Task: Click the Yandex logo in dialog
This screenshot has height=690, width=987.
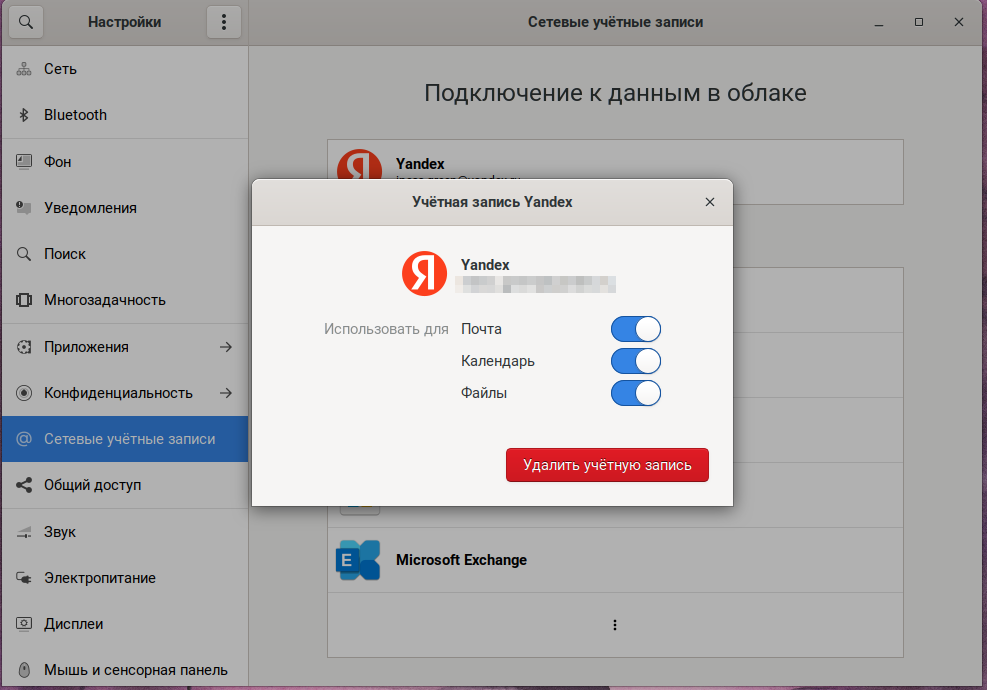Action: tap(425, 273)
